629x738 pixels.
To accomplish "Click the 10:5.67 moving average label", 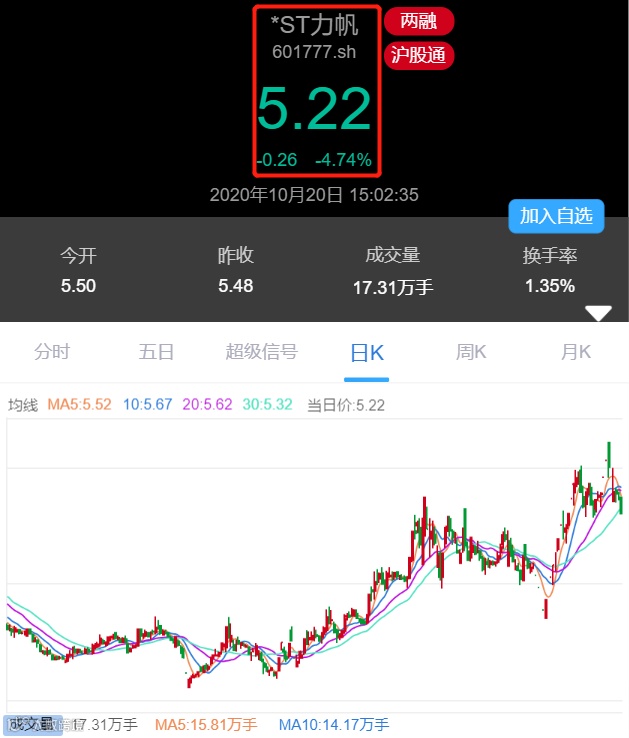I will tap(147, 405).
